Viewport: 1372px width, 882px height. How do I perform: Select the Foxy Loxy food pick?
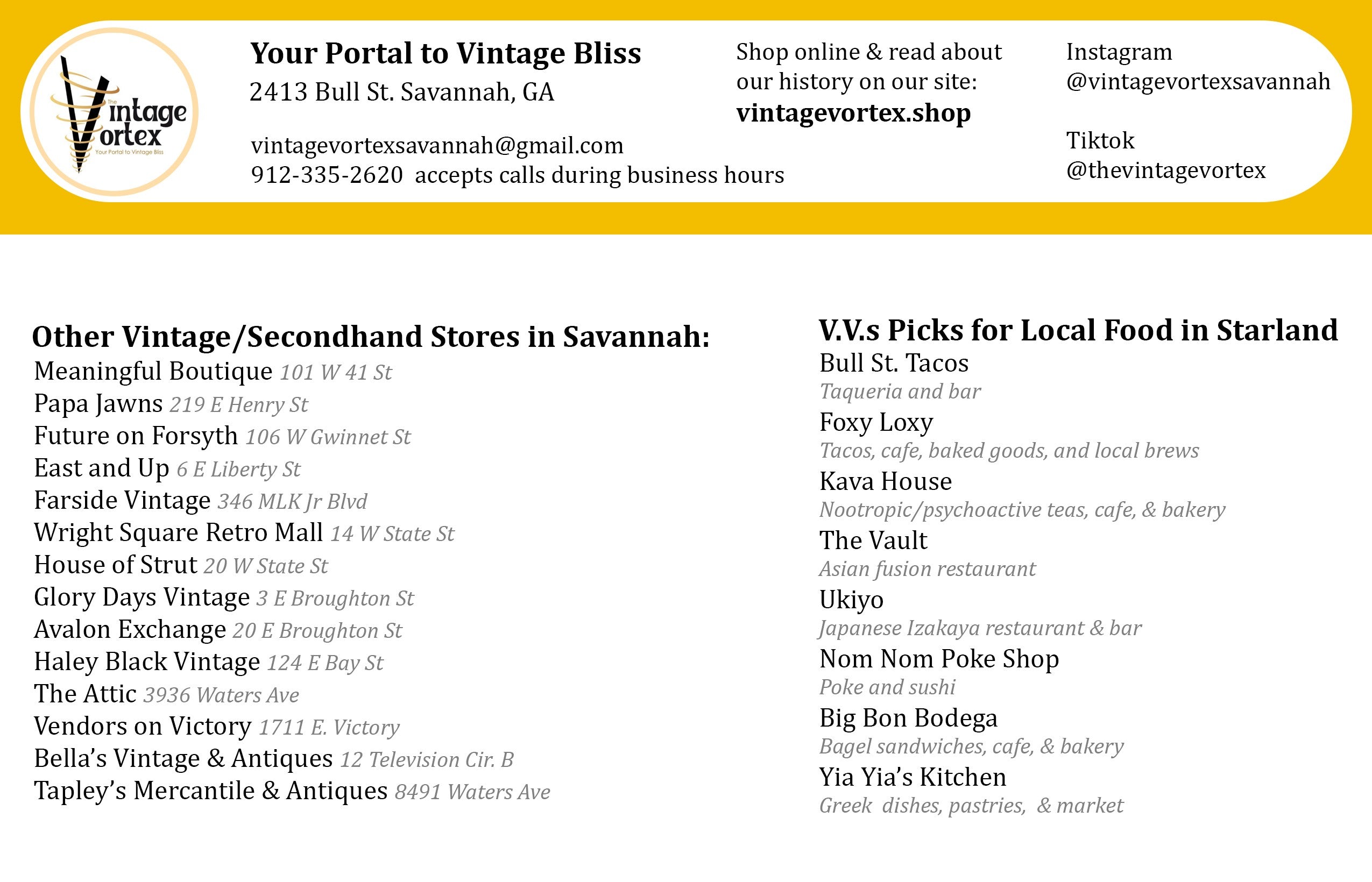click(876, 423)
